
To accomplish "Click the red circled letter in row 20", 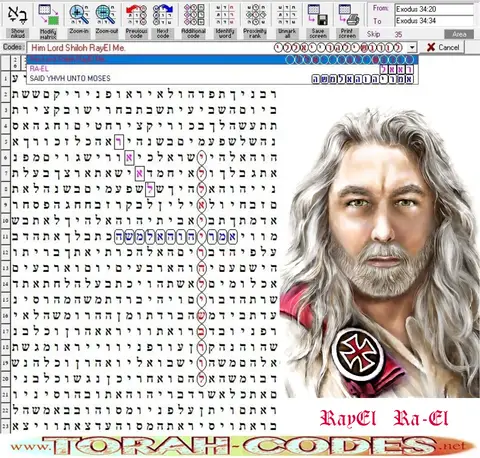I will tap(201, 379).
